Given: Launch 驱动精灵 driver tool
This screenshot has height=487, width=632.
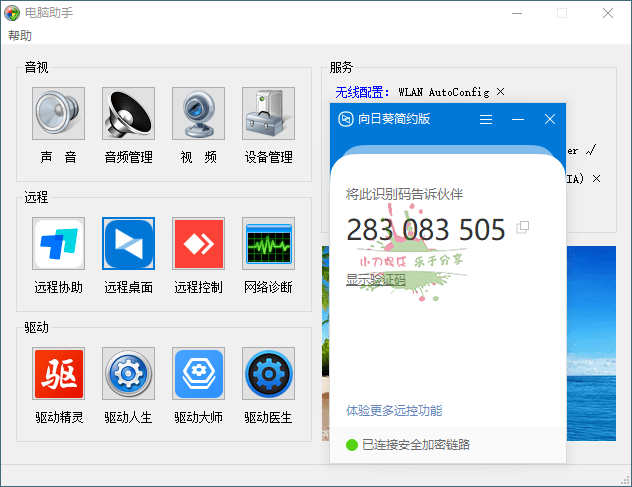Looking at the screenshot, I should pyautogui.click(x=58, y=373).
